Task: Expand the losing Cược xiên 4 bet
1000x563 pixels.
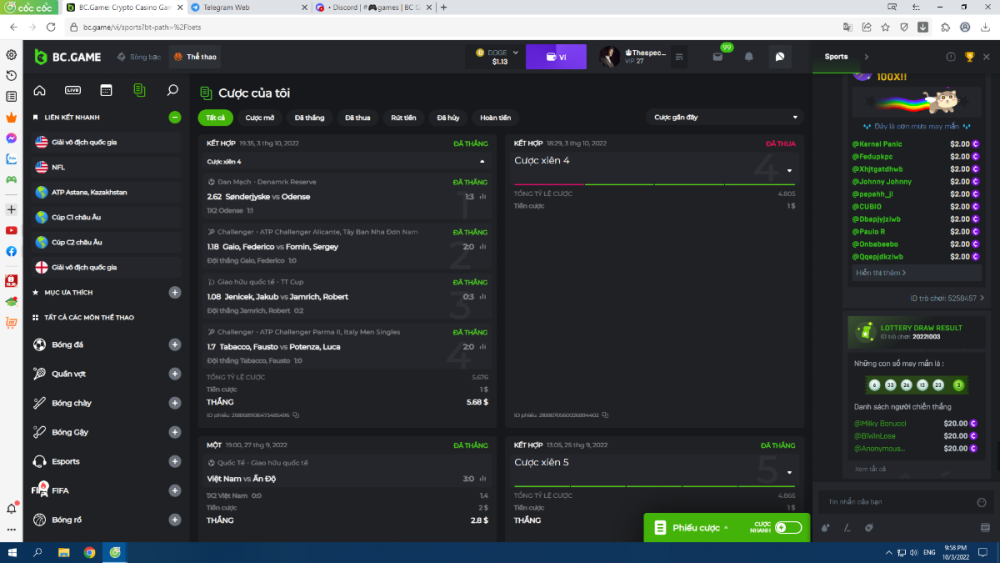Action: 790,171
